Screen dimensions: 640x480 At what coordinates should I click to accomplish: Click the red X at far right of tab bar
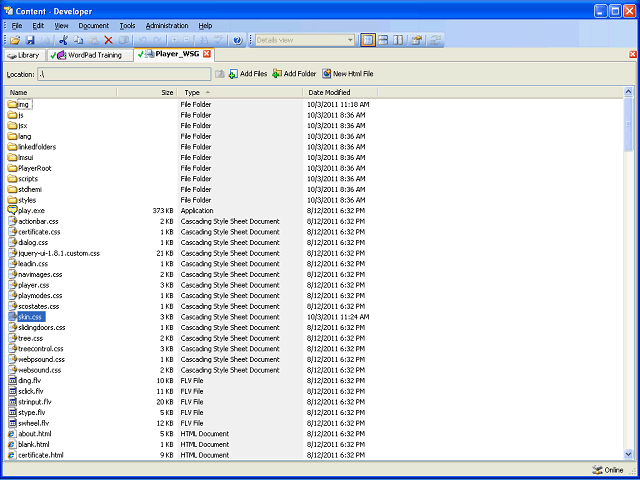pos(633,54)
